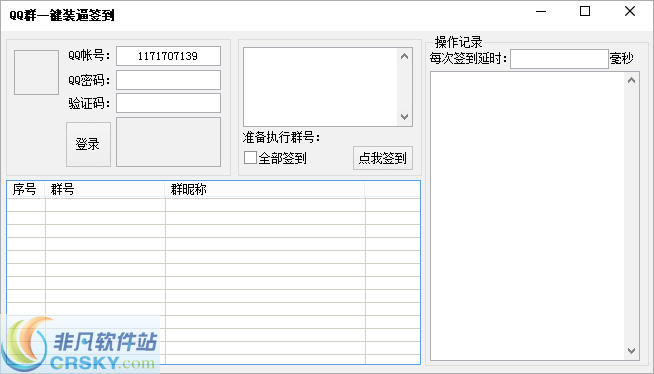
Task: Click the 群号 column header
Action: [105, 190]
